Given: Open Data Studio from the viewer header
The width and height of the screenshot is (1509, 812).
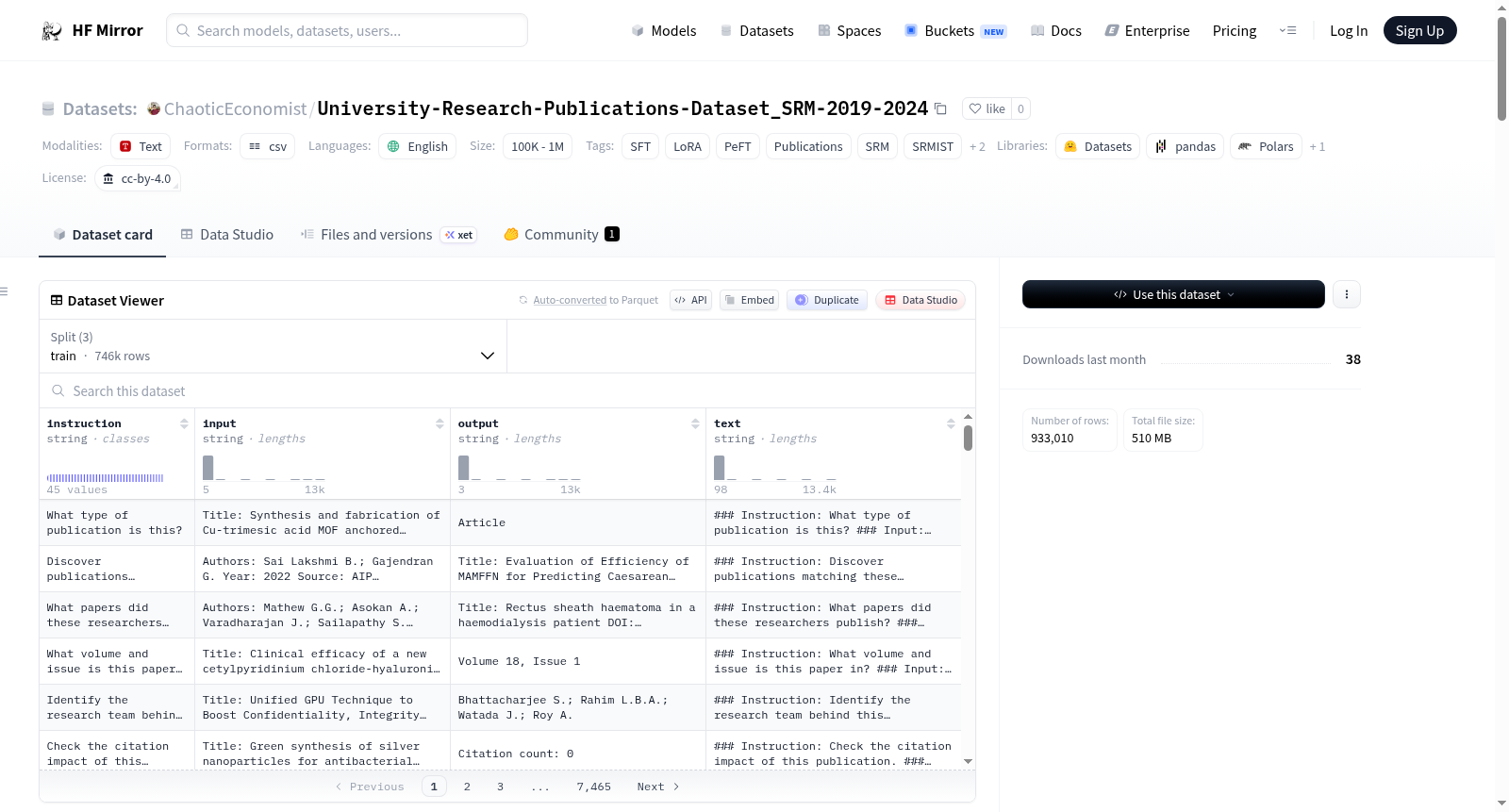Looking at the screenshot, I should (920, 300).
